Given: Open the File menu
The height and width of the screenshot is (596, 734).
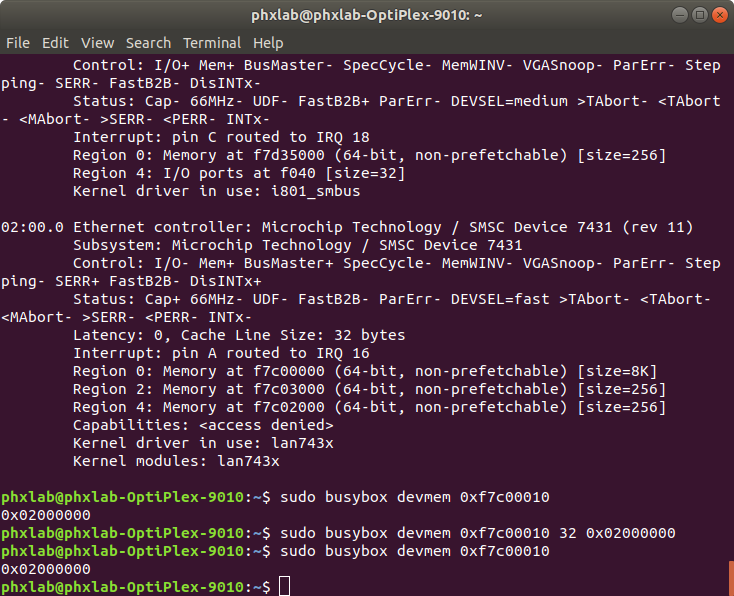Looking at the screenshot, I should [17, 43].
